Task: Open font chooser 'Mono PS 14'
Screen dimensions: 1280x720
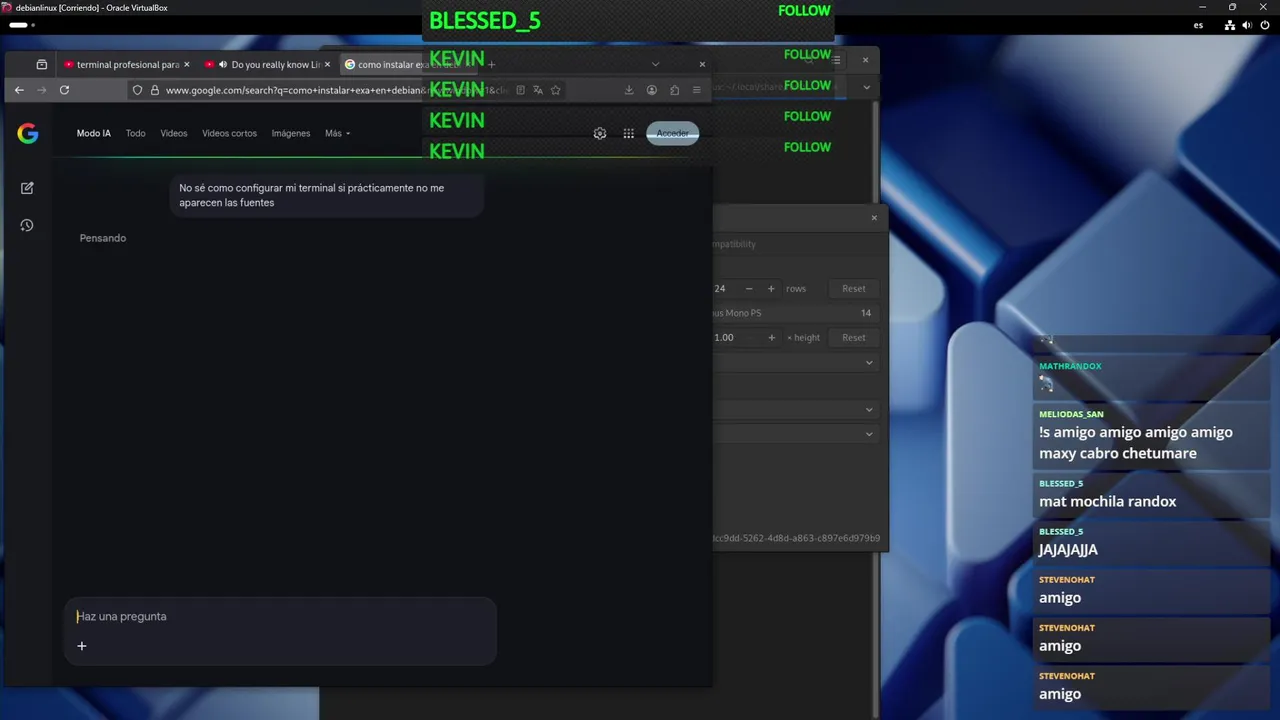Action: tap(795, 313)
